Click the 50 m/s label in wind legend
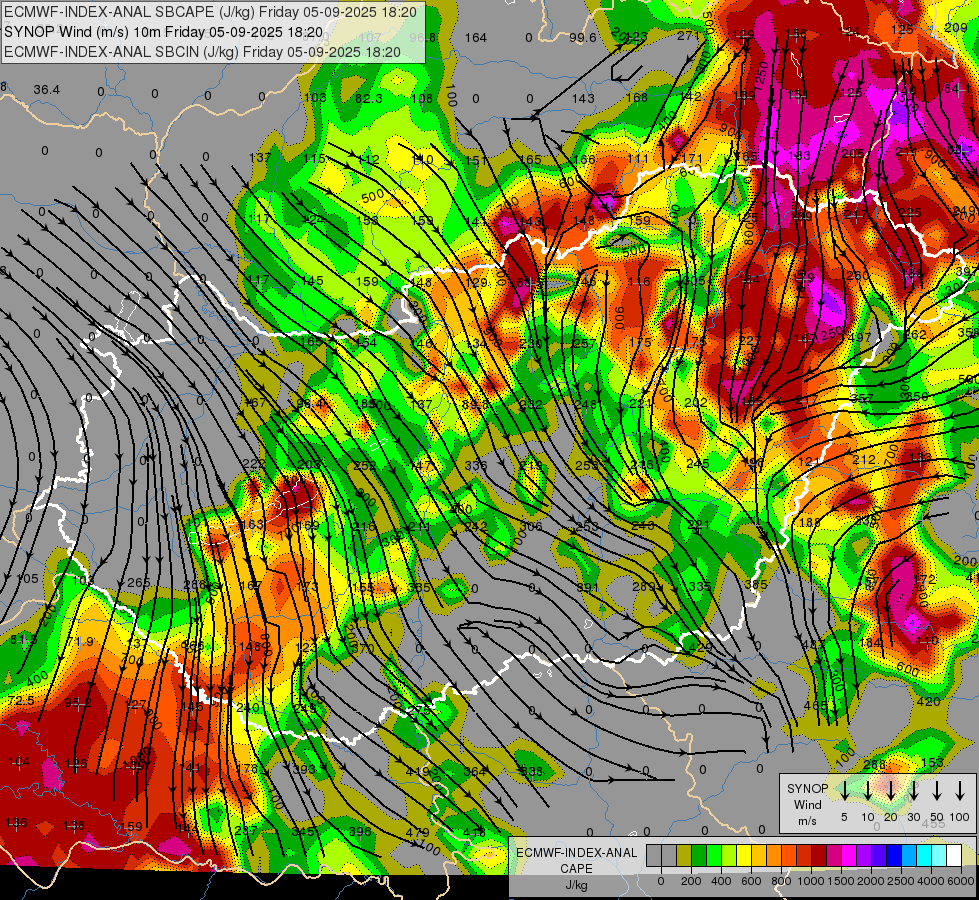979x900 pixels. point(937,817)
